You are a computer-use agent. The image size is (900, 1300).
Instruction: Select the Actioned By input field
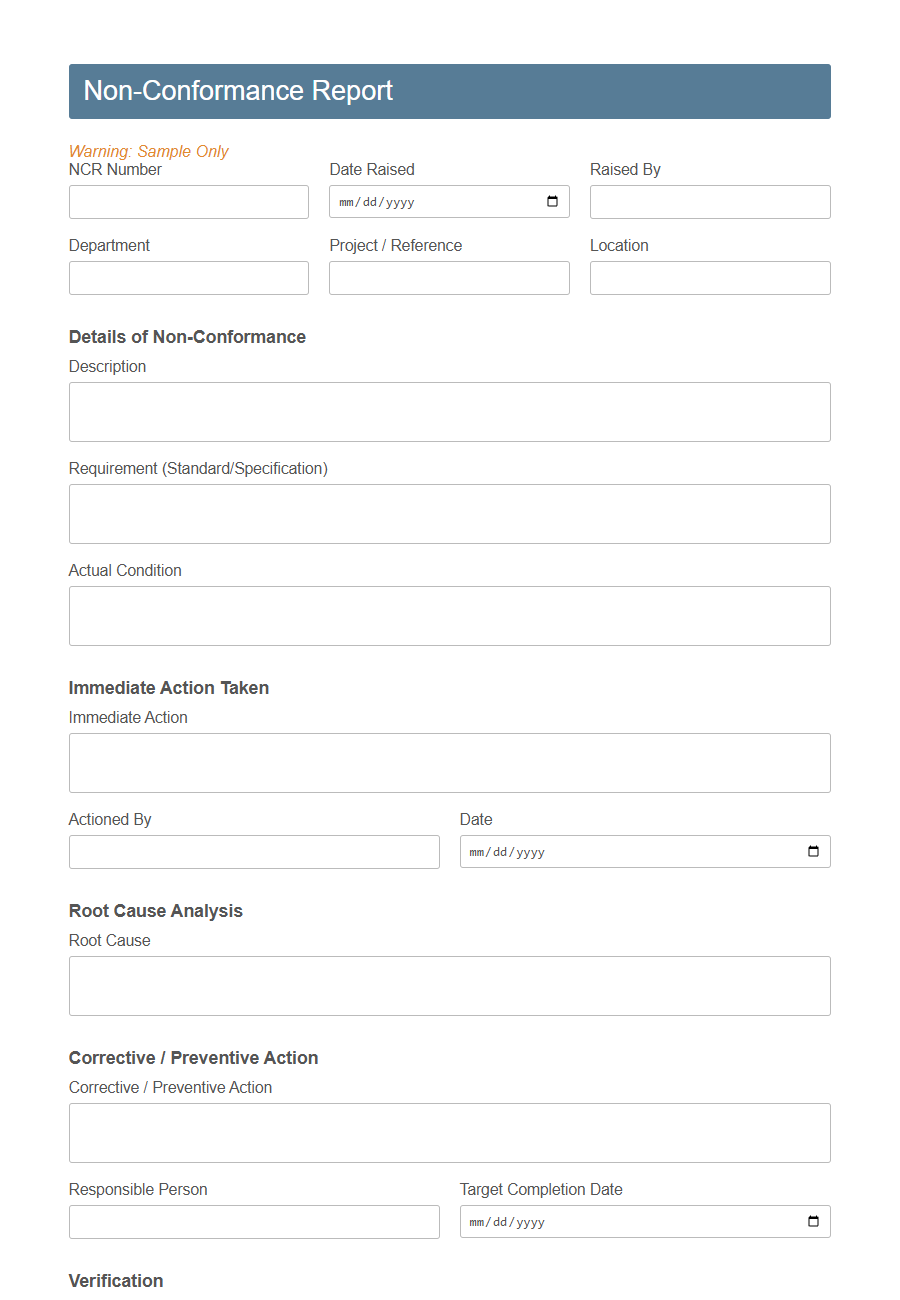[x=253, y=851]
